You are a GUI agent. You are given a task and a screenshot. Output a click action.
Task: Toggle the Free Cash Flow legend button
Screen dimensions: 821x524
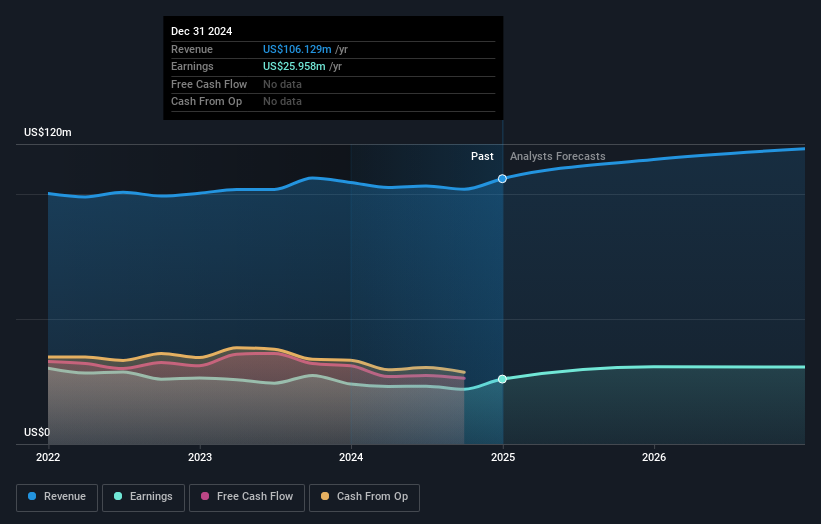pyautogui.click(x=247, y=497)
